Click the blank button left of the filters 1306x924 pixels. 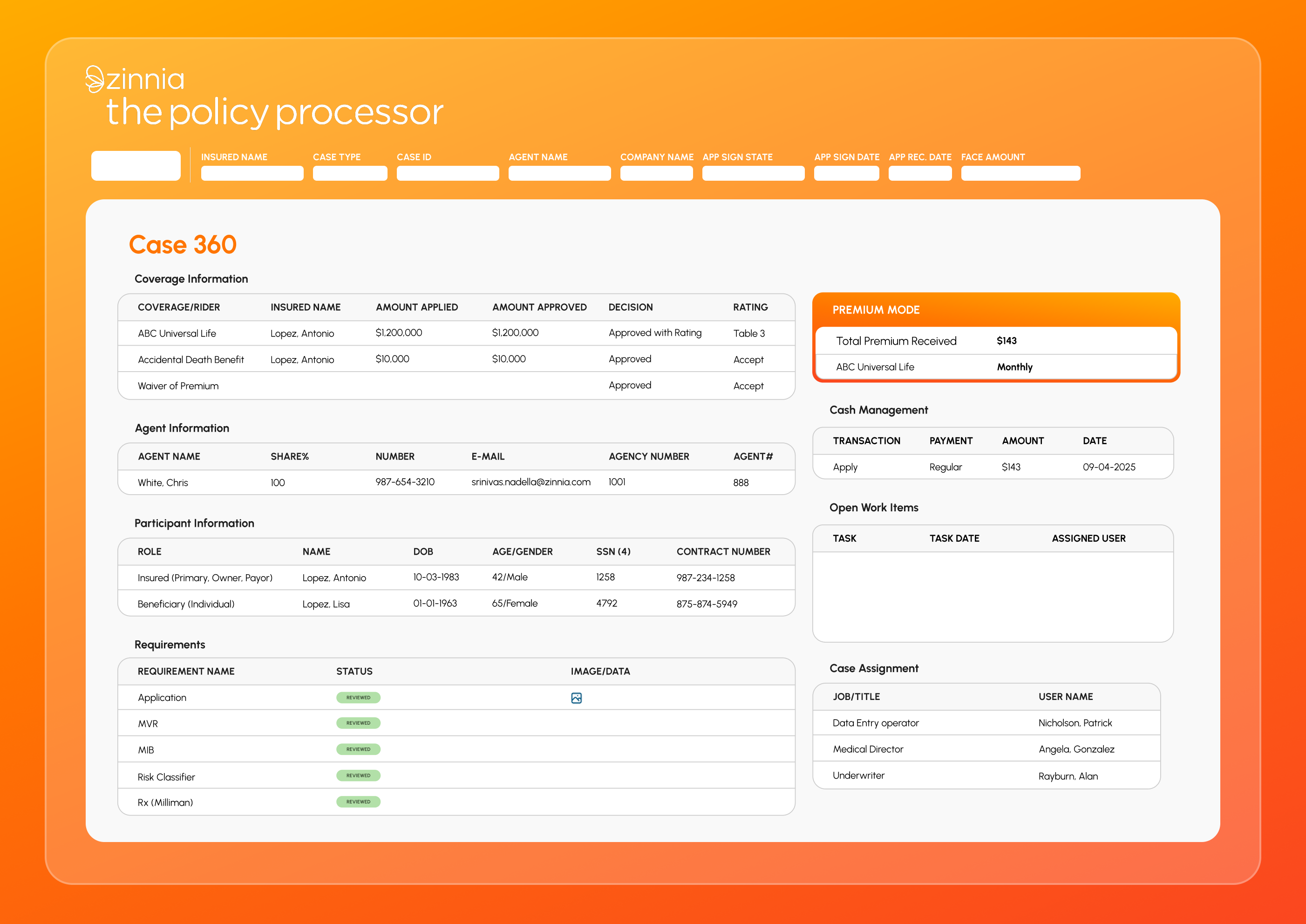(136, 165)
